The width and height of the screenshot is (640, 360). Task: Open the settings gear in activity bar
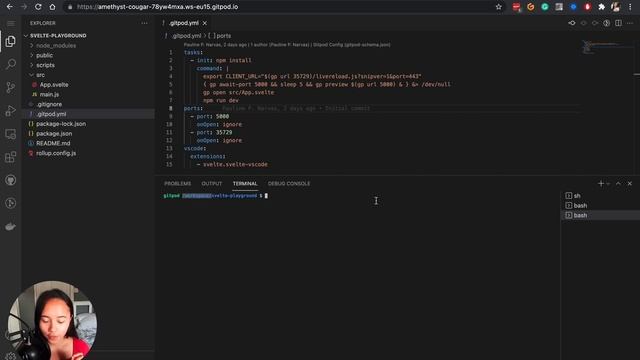[11, 356]
